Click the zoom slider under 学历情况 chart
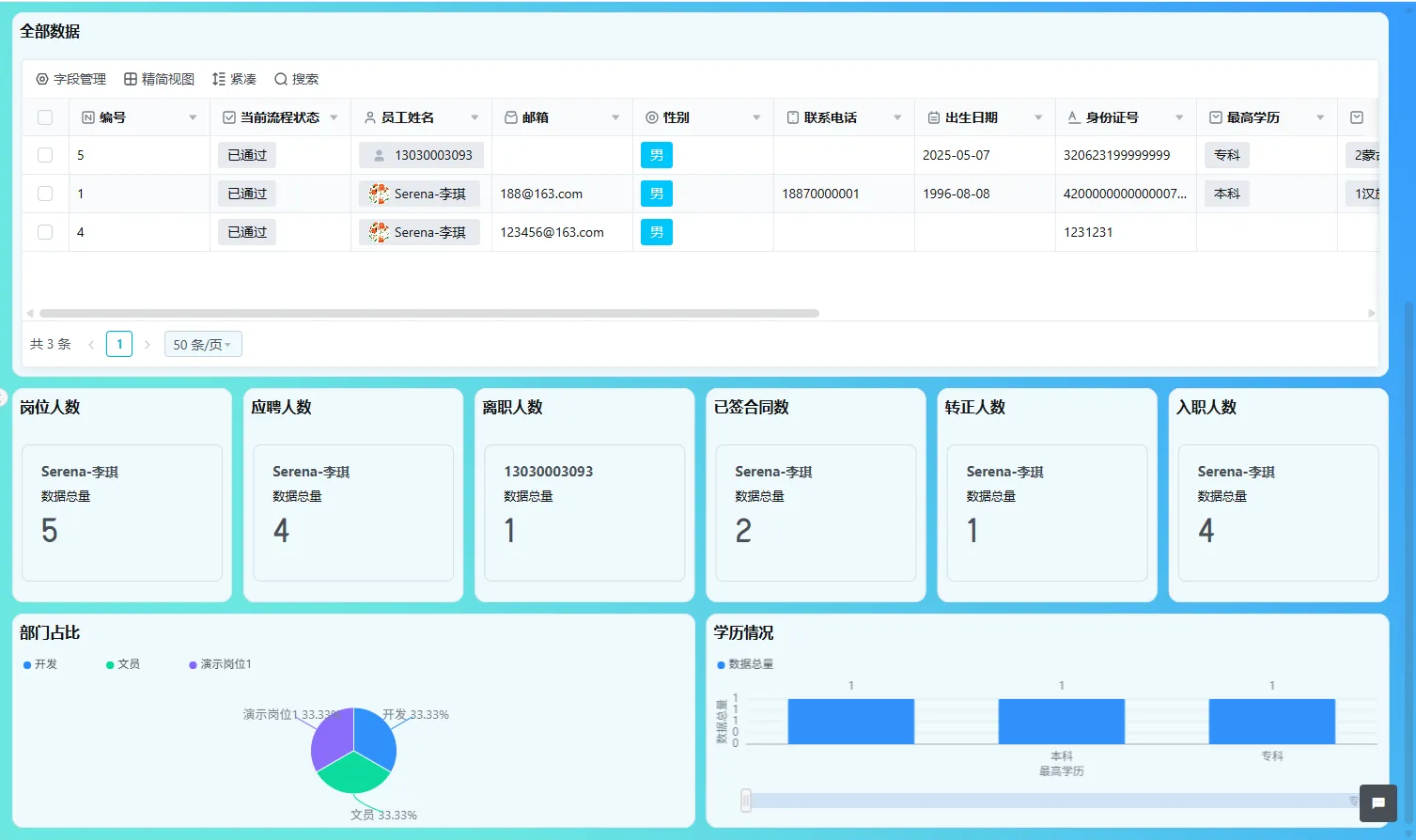This screenshot has width=1416, height=840. (747, 799)
